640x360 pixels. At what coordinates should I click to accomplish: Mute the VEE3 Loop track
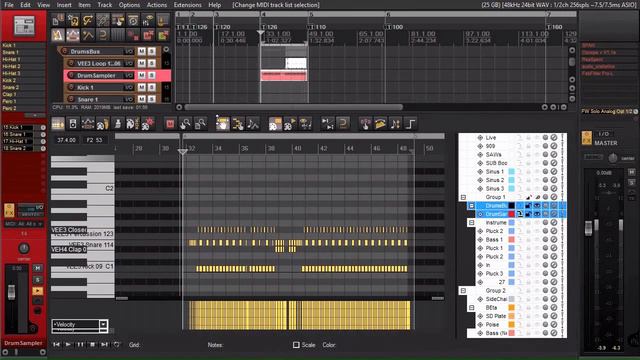(x=142, y=63)
